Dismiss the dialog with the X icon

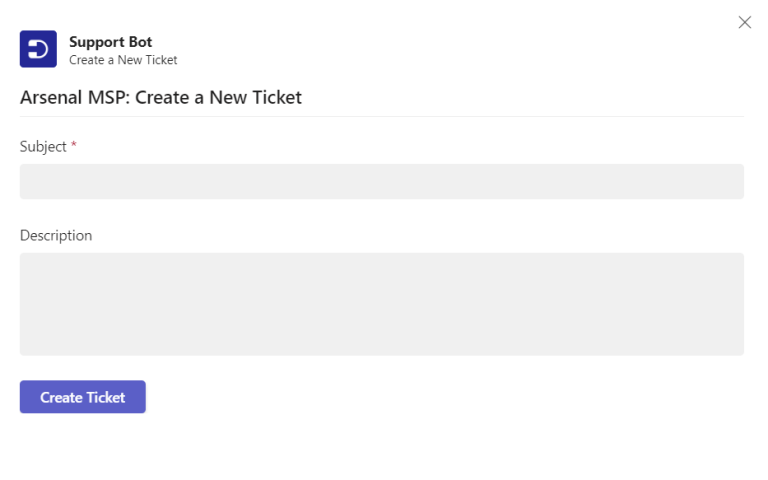click(744, 22)
